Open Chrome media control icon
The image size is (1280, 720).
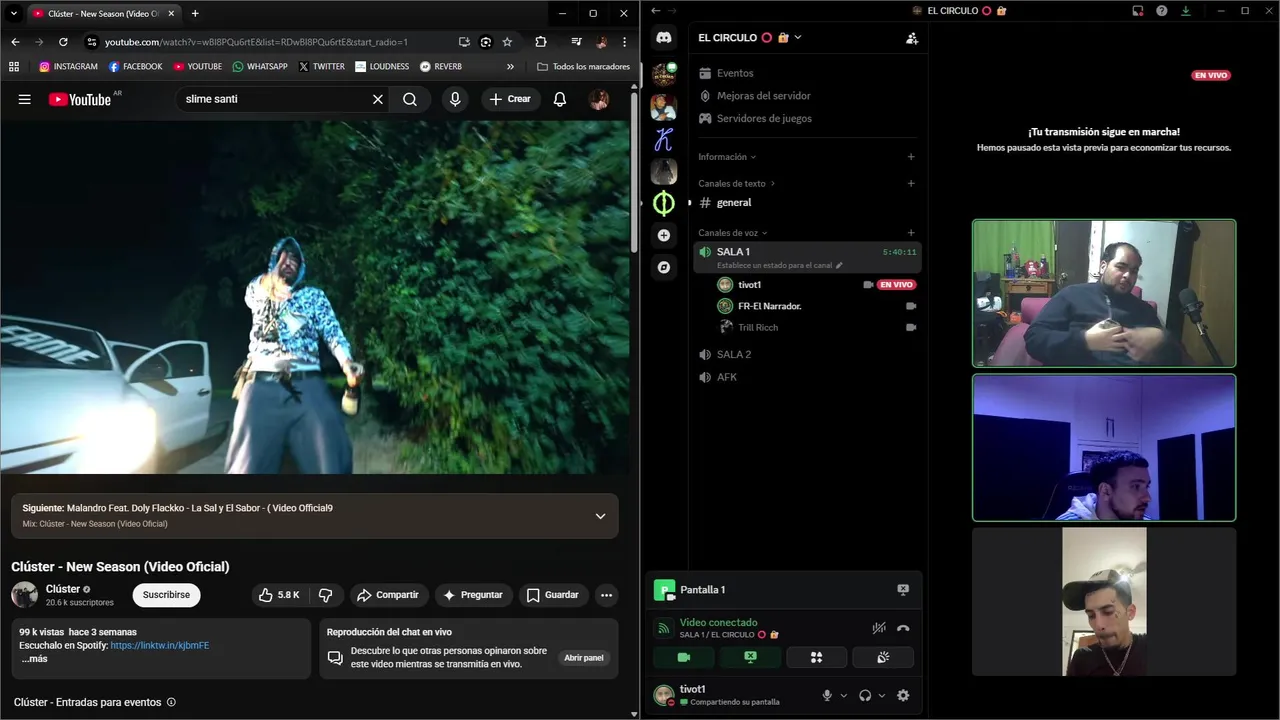[576, 42]
